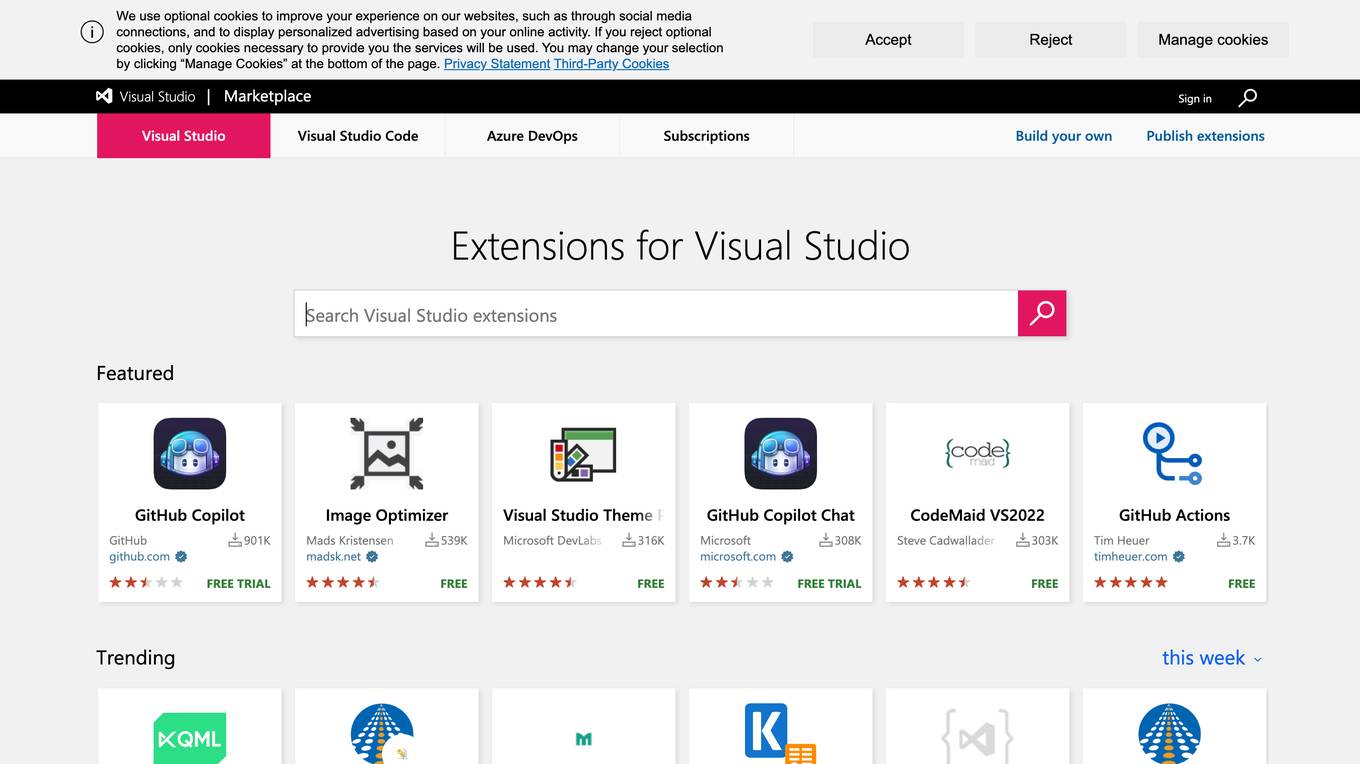Click the 'Image Optimizer' title

click(387, 515)
